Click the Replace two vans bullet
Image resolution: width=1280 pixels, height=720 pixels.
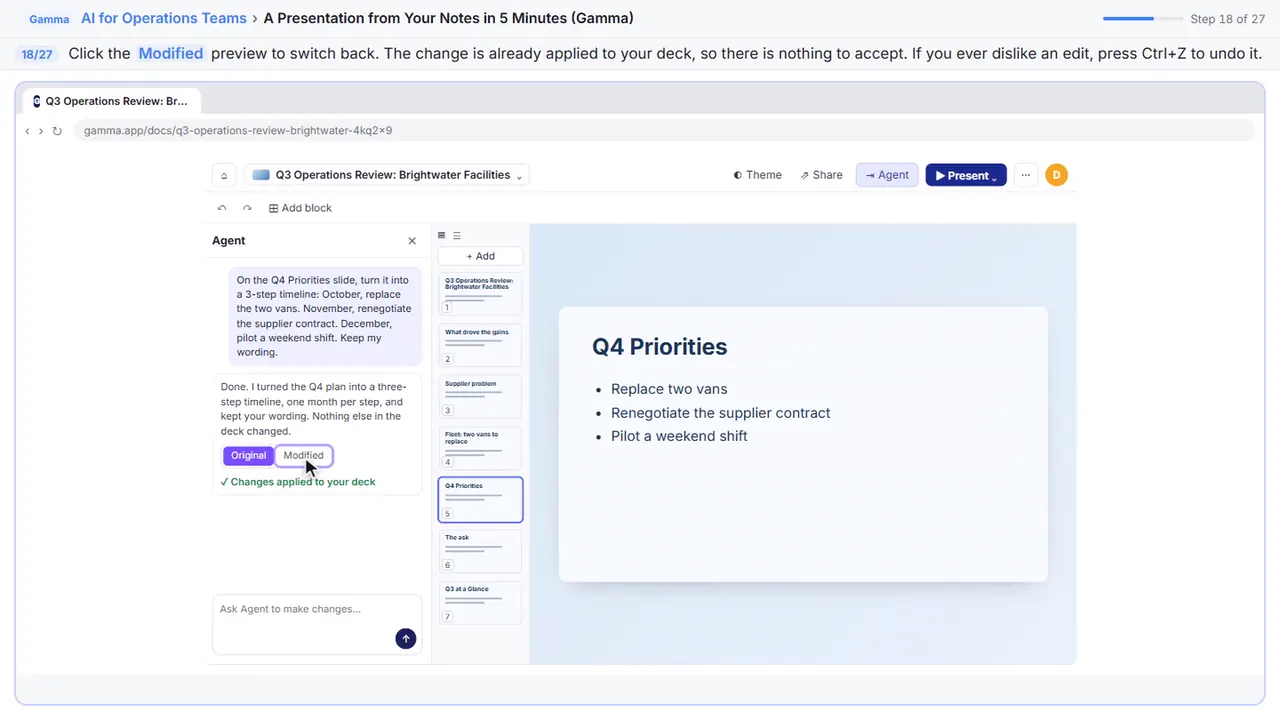[x=669, y=389]
